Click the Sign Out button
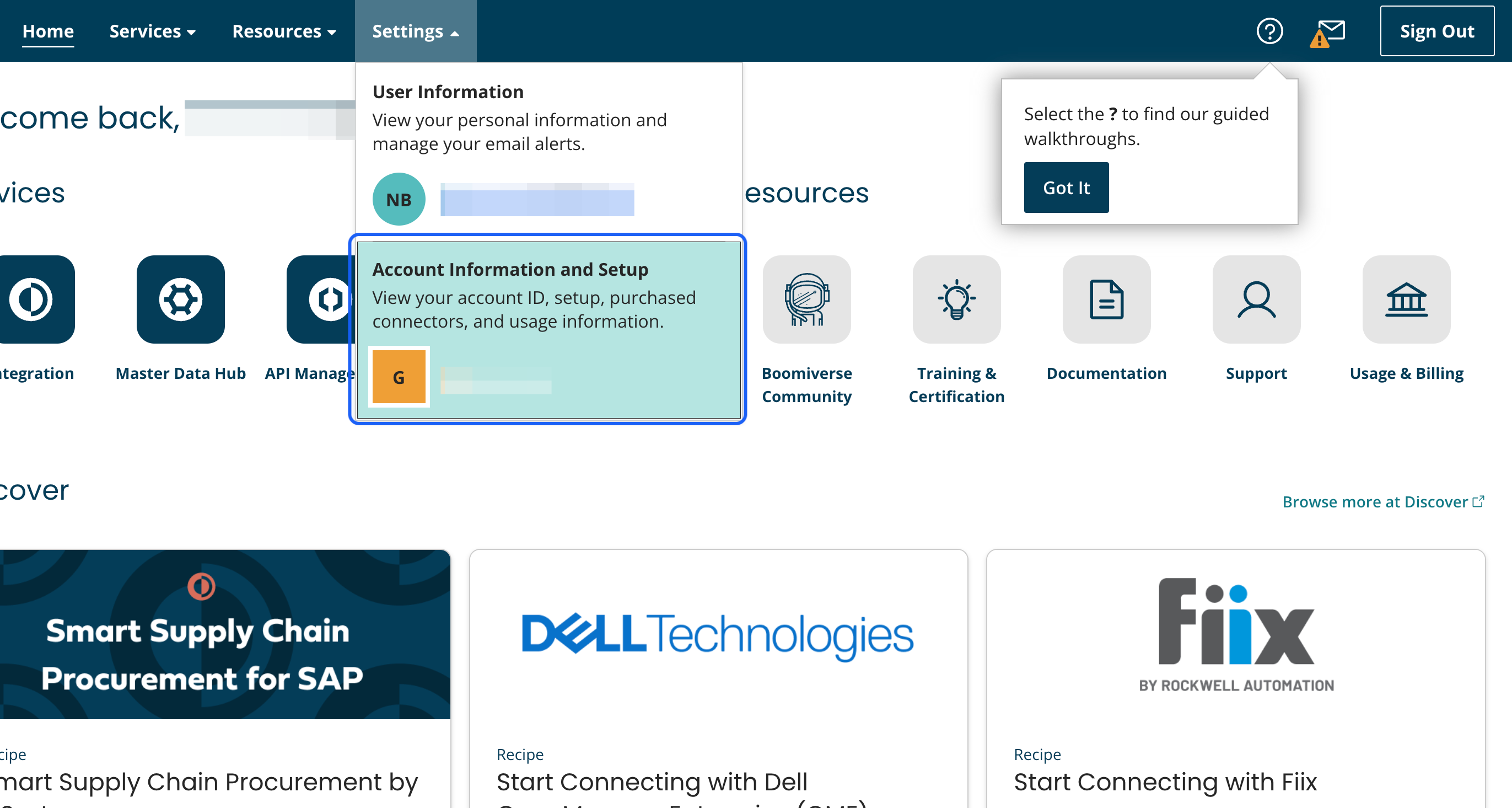This screenshot has height=808, width=1512. [x=1438, y=31]
